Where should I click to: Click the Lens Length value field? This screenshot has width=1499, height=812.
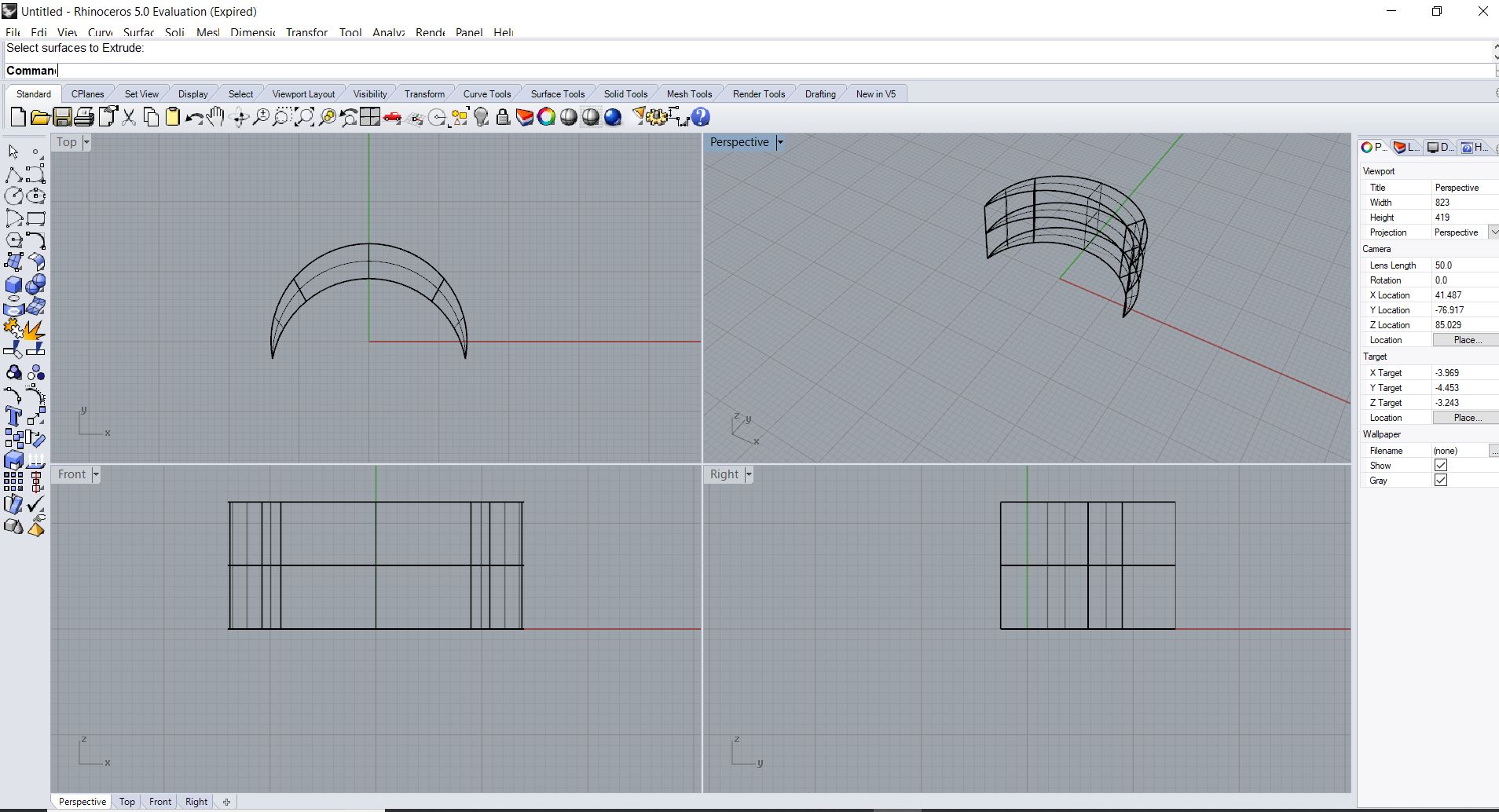1463,265
